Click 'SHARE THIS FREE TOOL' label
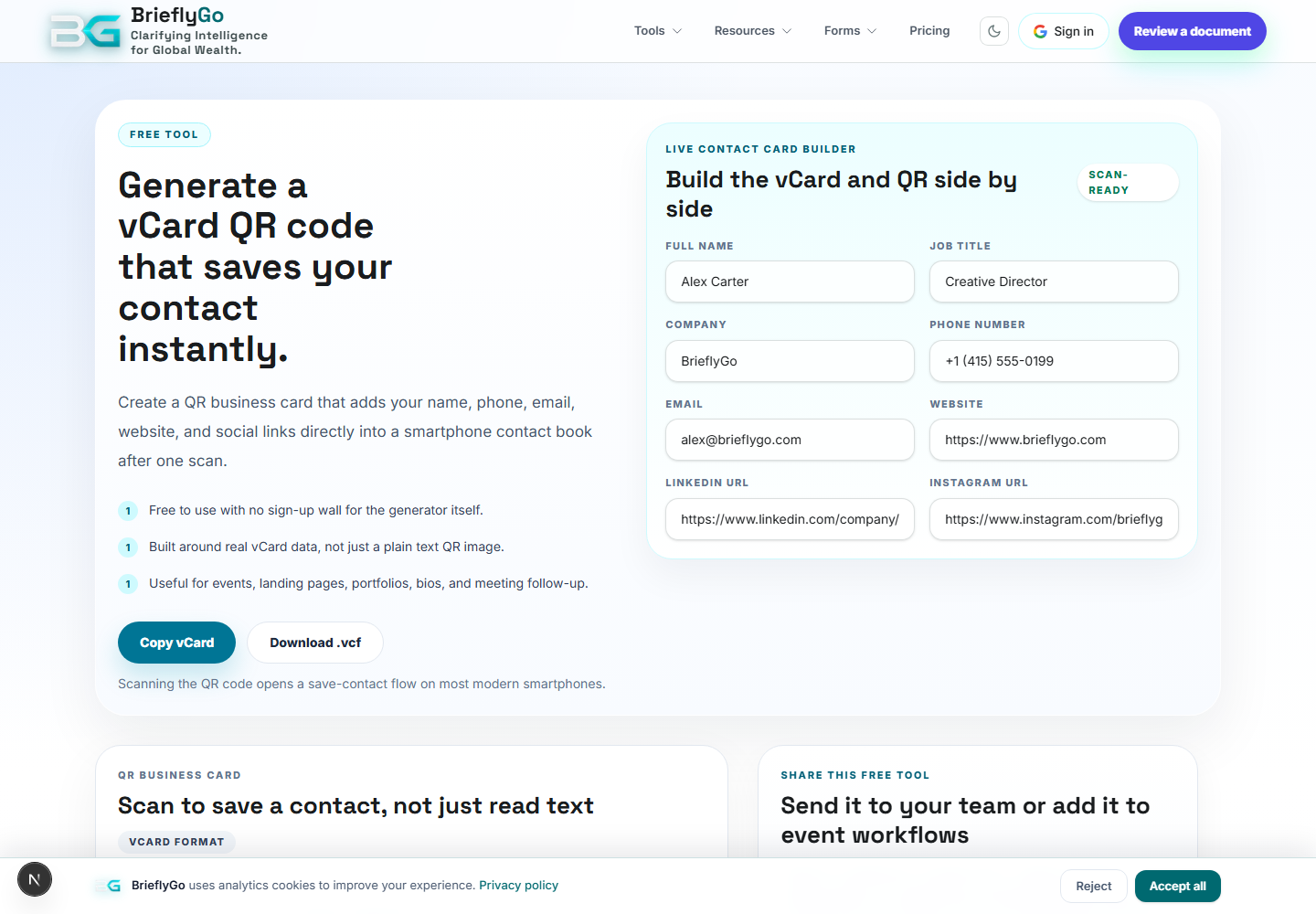 pyautogui.click(x=854, y=775)
